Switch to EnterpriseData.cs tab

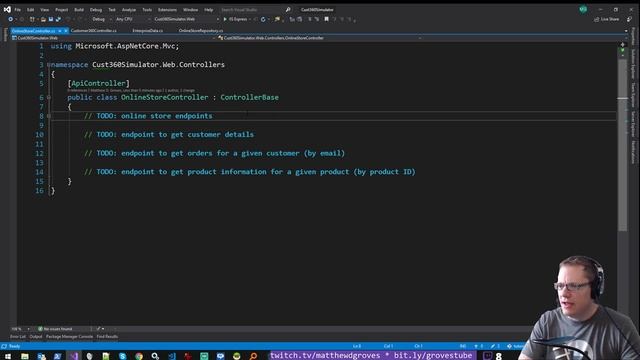[148, 31]
